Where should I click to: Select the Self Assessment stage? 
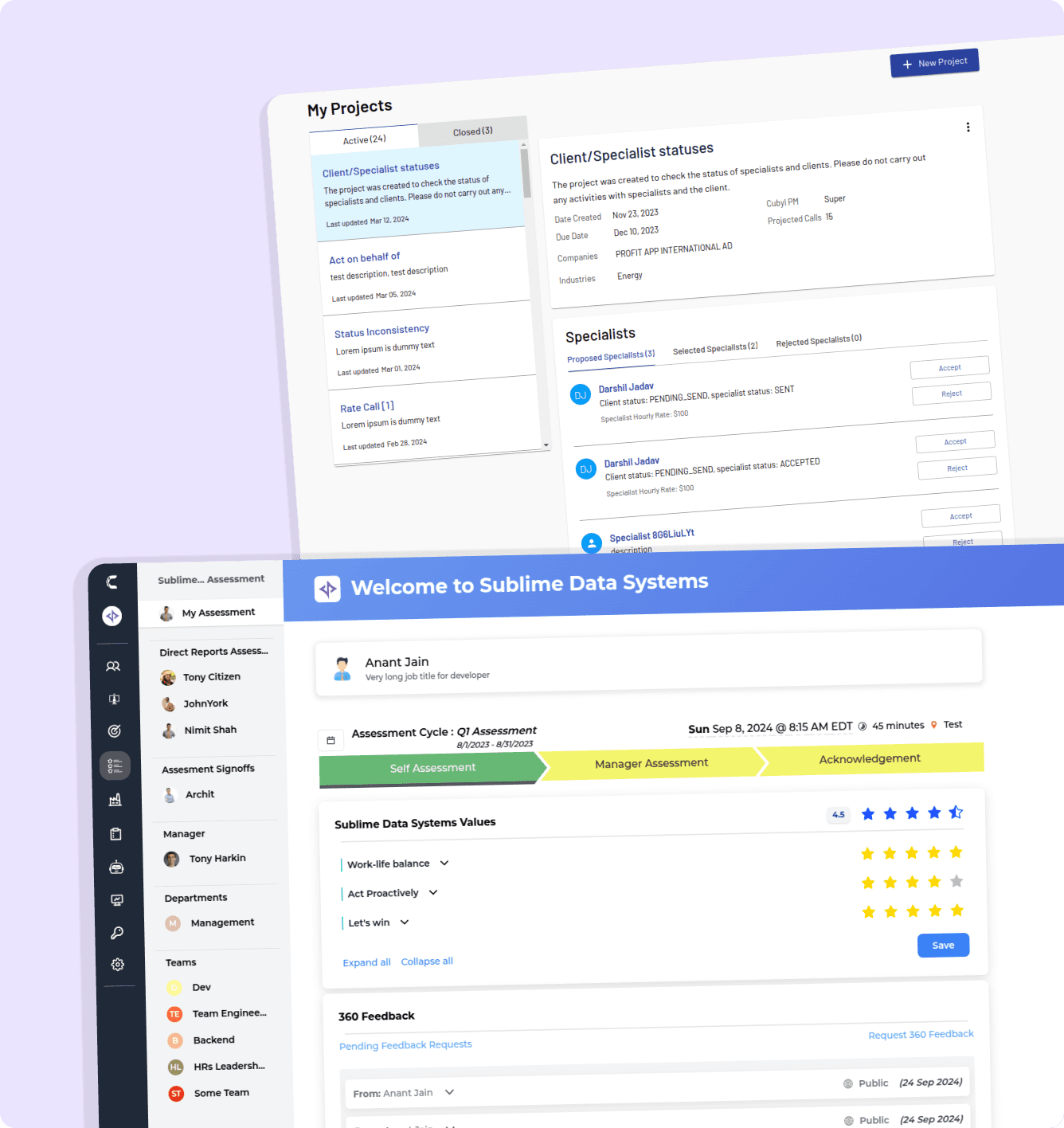[432, 769]
